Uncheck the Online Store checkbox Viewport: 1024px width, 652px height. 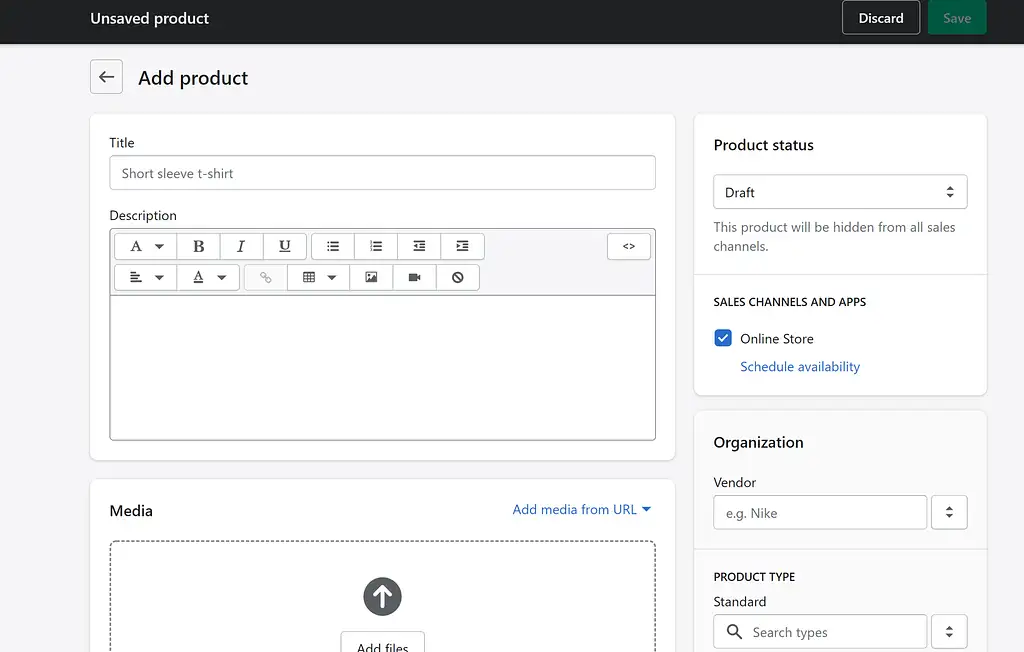(x=723, y=338)
